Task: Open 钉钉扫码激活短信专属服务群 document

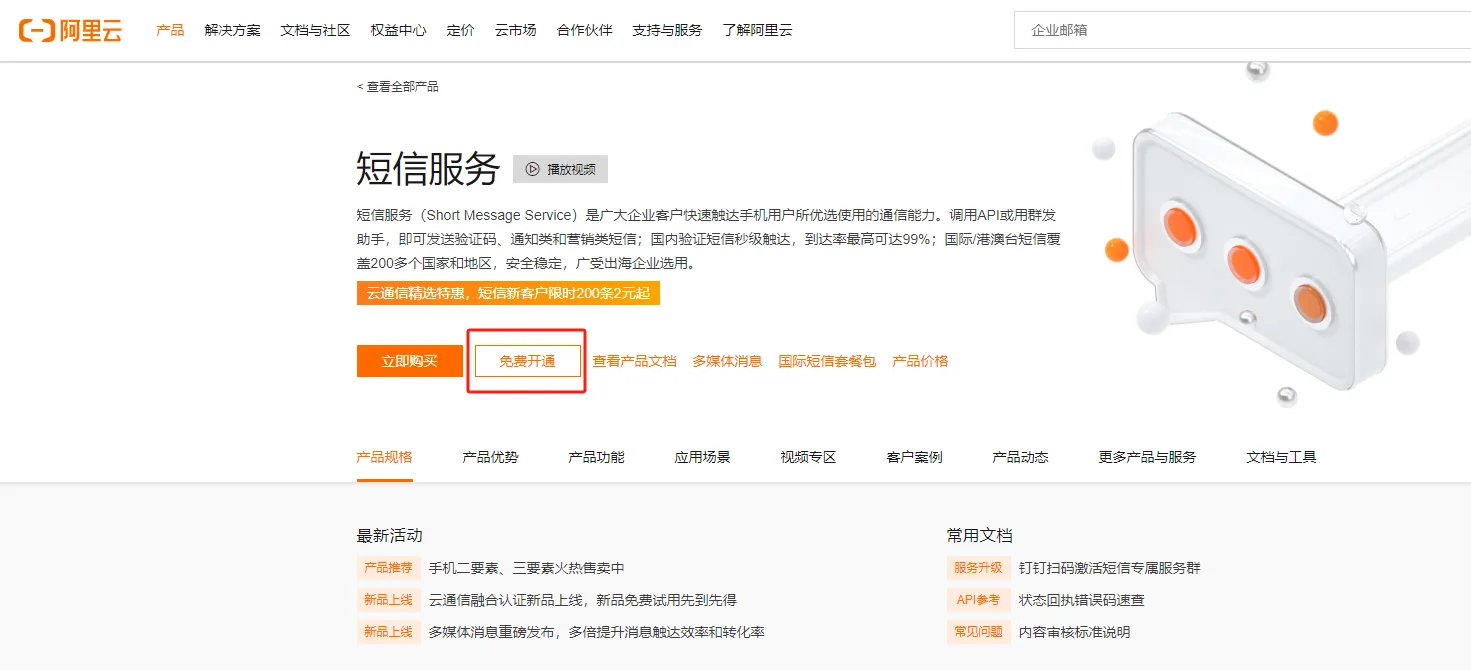Action: [x=1109, y=568]
